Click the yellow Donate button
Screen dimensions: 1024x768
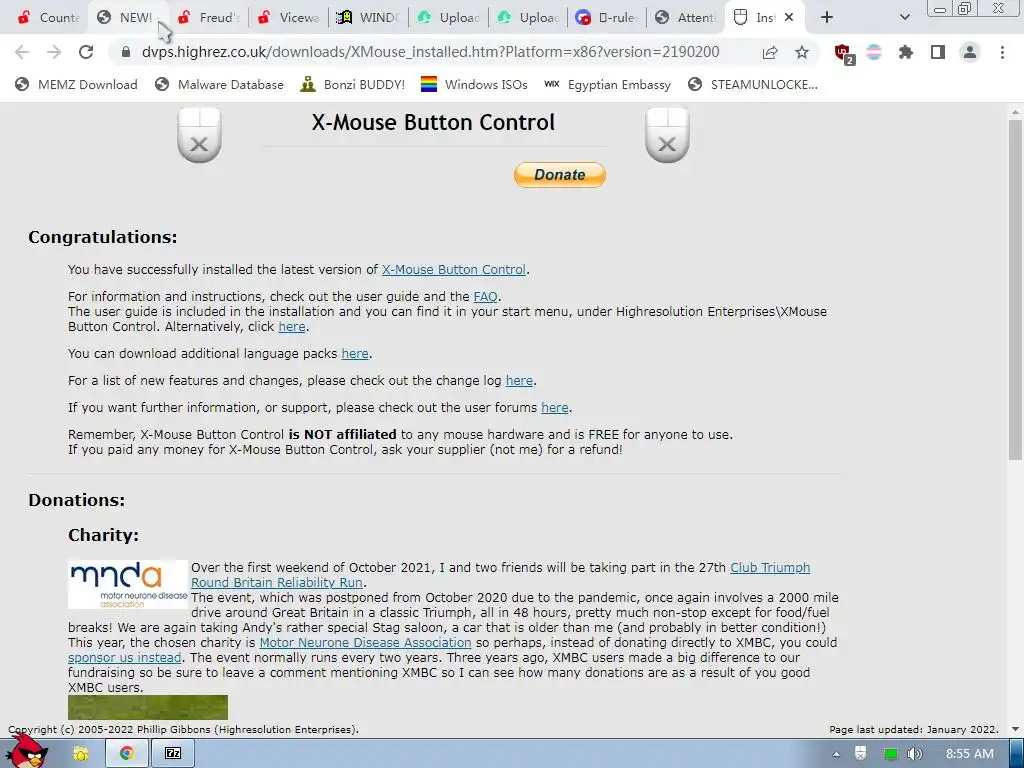[560, 174]
